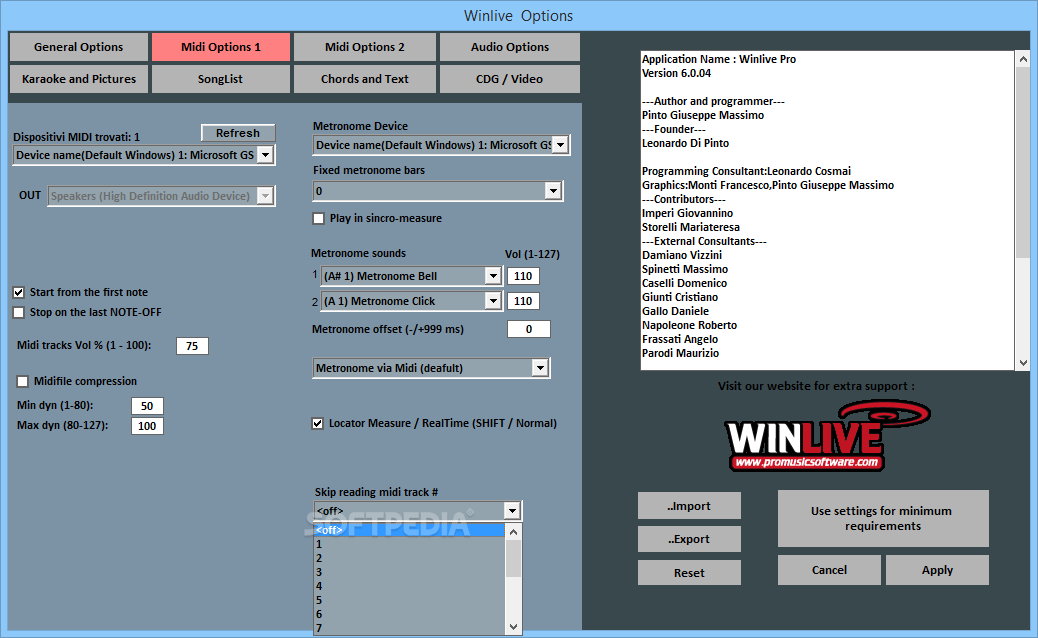The height and width of the screenshot is (638, 1038).
Task: Enable Midifile compression checkbox
Action: tap(23, 381)
